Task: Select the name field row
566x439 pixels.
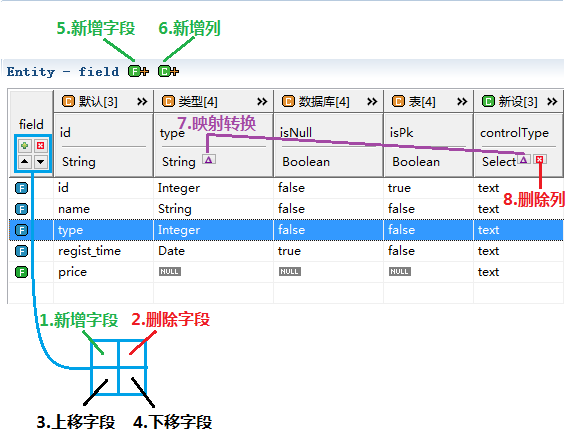Action: pyautogui.click(x=286, y=209)
